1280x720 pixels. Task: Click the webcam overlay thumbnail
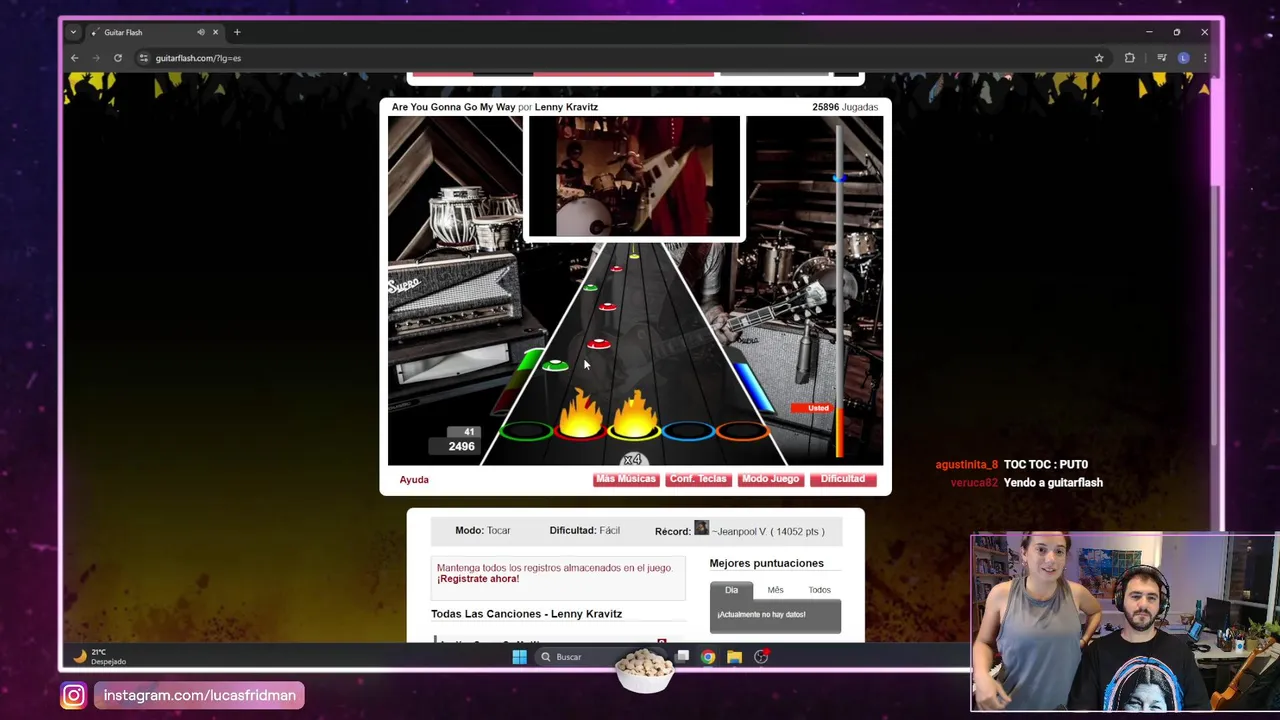[x=1124, y=623]
